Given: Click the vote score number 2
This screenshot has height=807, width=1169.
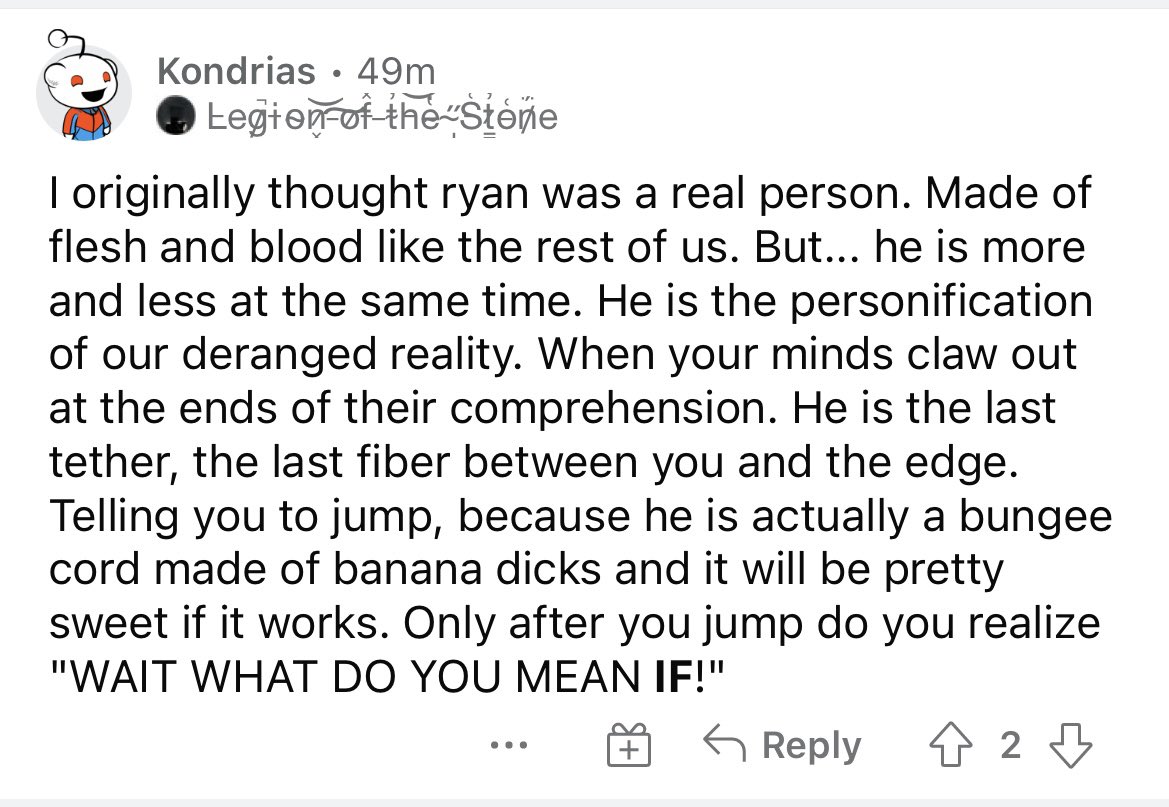Looking at the screenshot, I should pos(1010,745).
